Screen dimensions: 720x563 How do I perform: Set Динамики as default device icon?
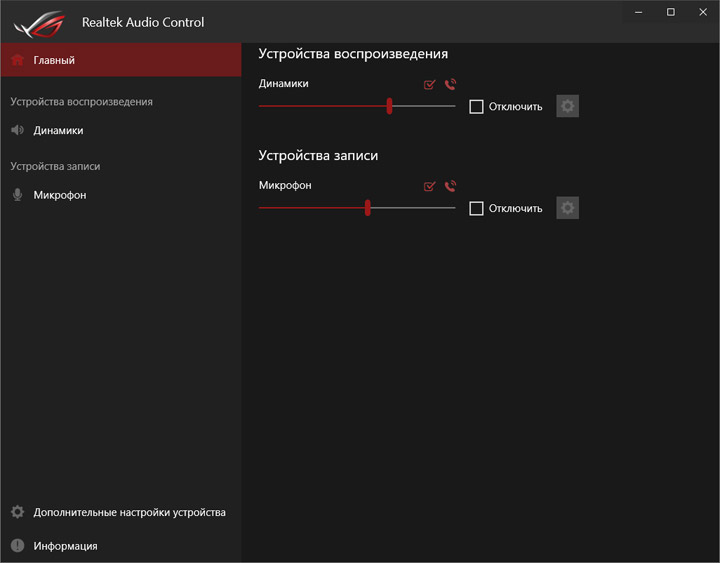click(x=430, y=85)
